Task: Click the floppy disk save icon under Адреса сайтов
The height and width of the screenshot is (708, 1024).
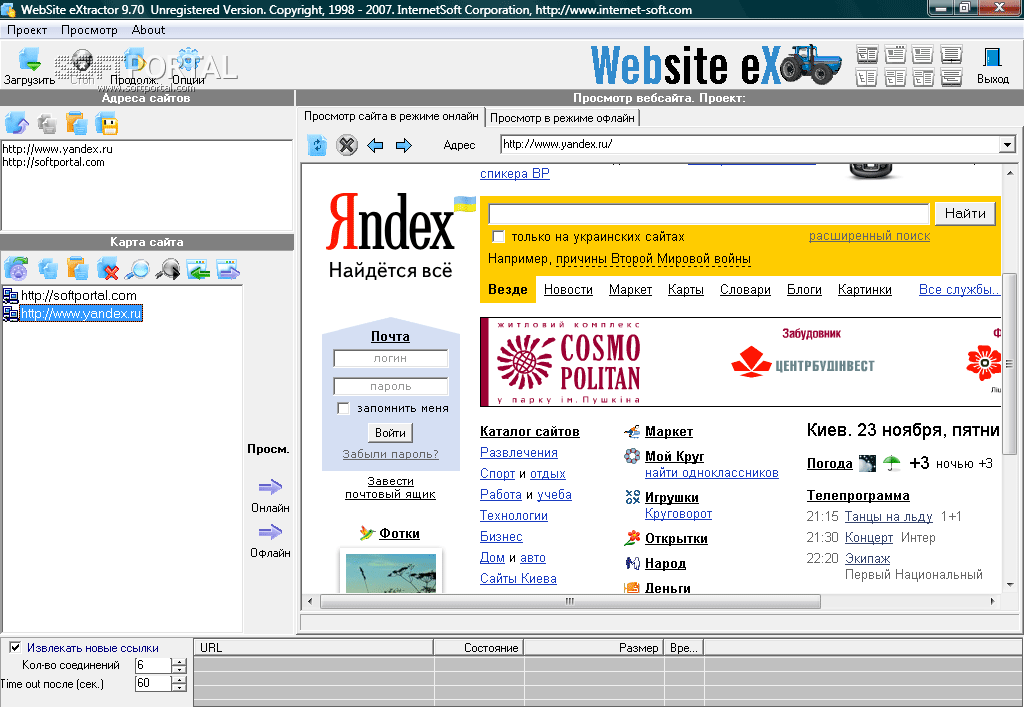Action: click(x=106, y=123)
